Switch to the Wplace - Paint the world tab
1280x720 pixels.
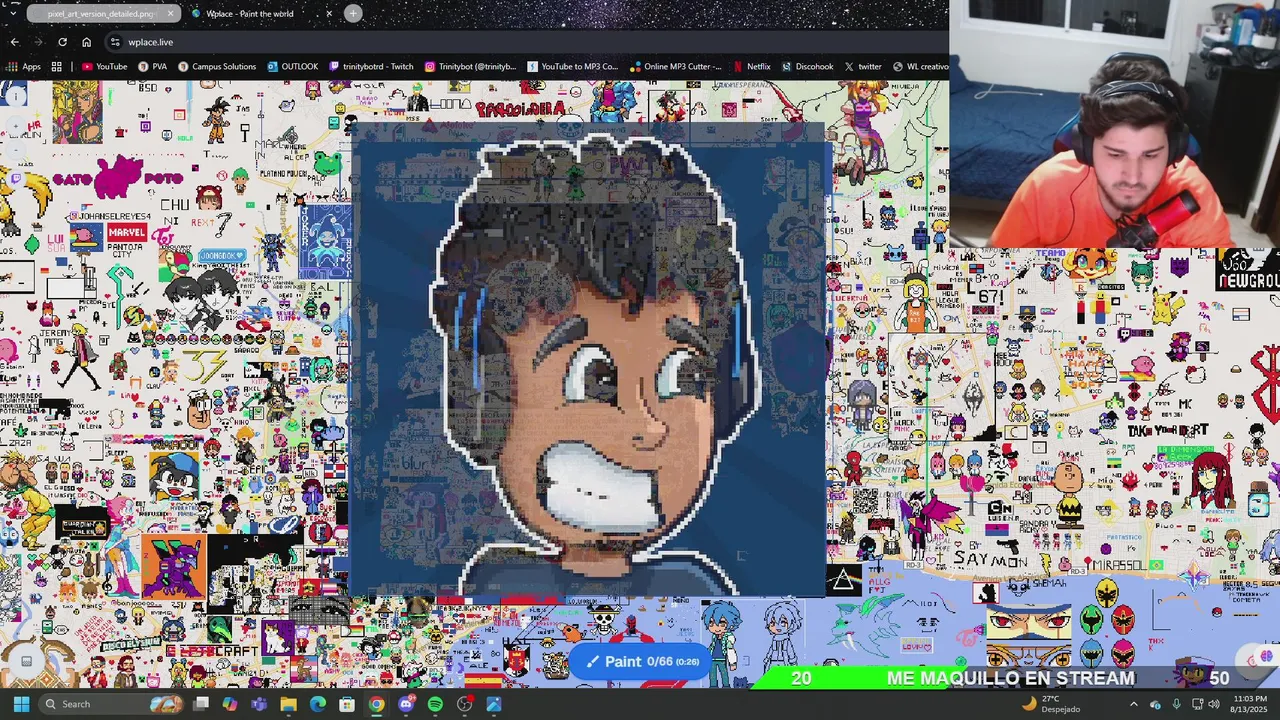(x=263, y=14)
